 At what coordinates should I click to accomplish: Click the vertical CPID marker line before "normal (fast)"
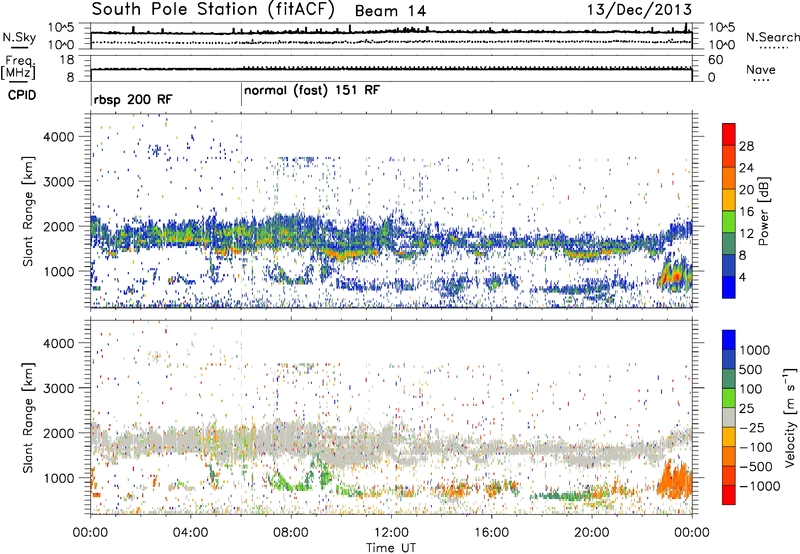click(x=241, y=95)
